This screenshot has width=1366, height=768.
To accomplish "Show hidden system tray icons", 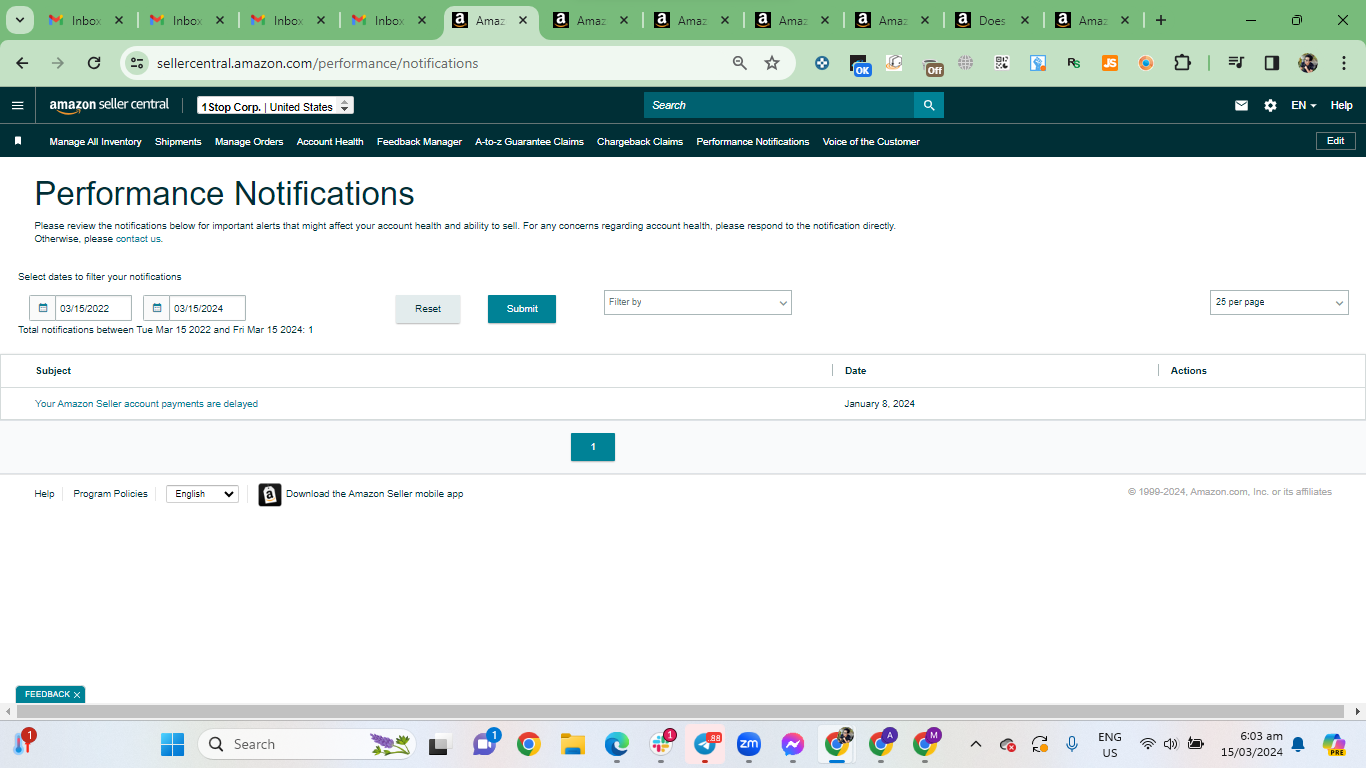I will pos(977,744).
